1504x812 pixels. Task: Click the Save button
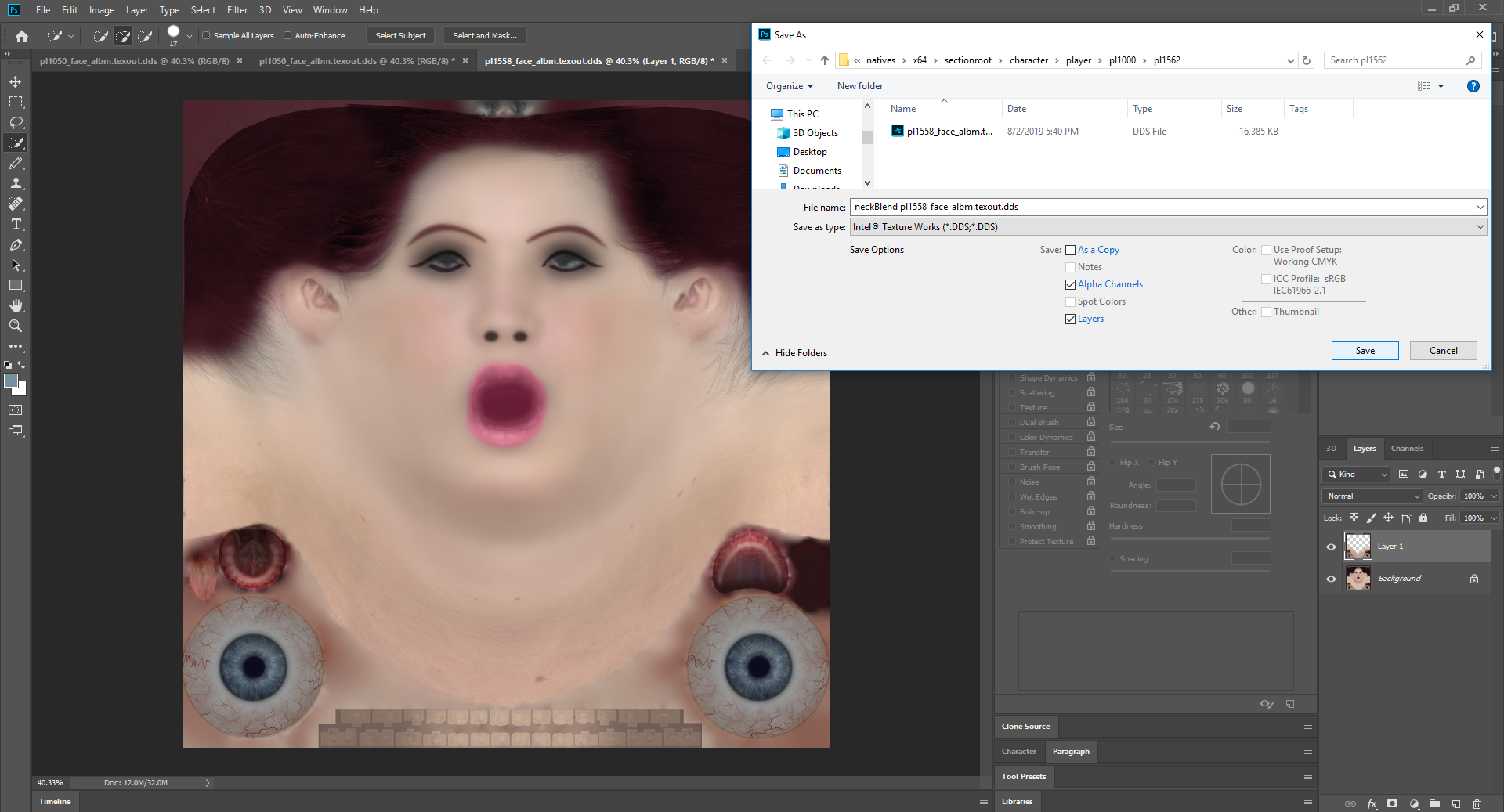pyautogui.click(x=1365, y=351)
